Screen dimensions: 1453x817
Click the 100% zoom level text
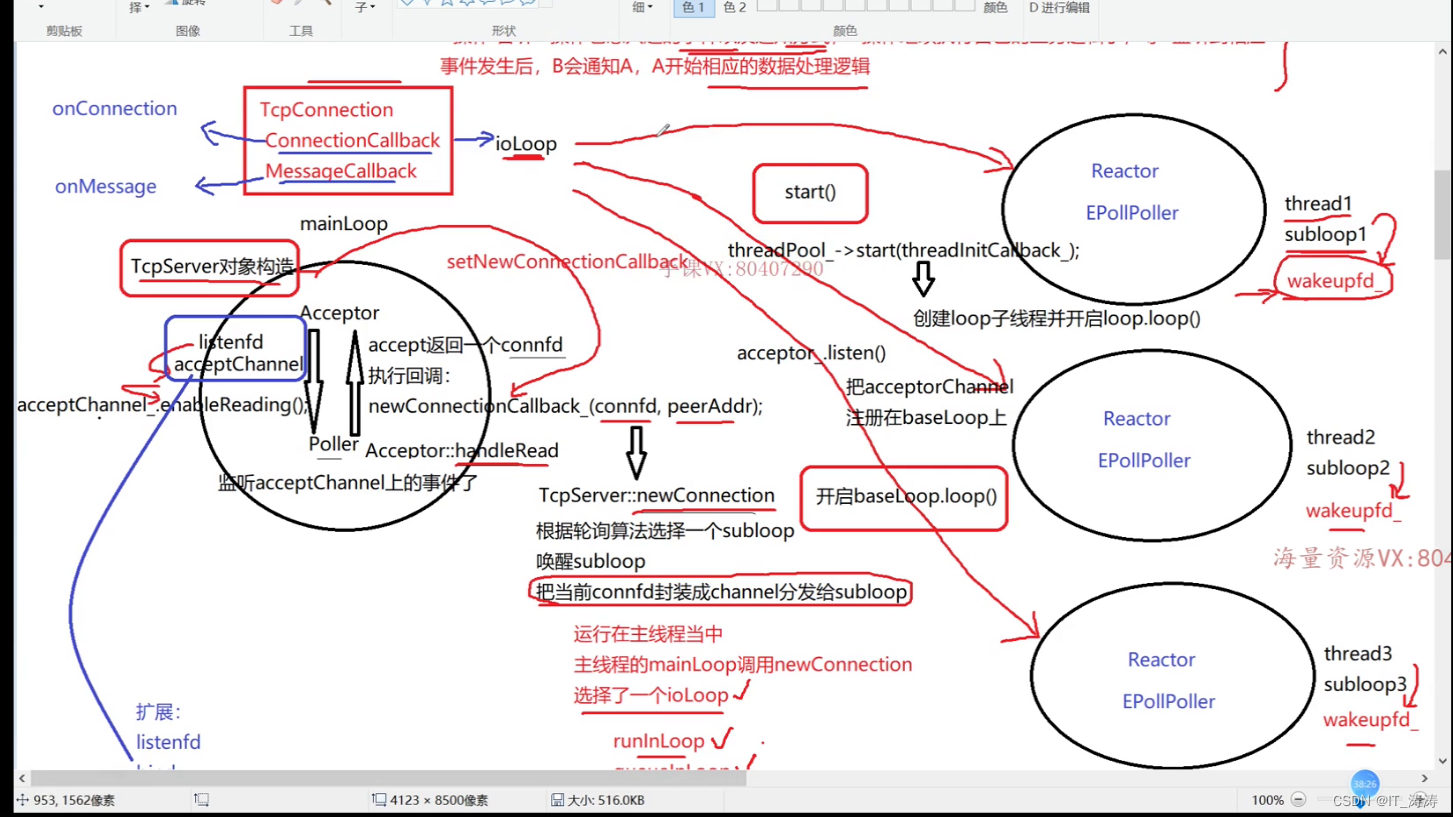1267,800
